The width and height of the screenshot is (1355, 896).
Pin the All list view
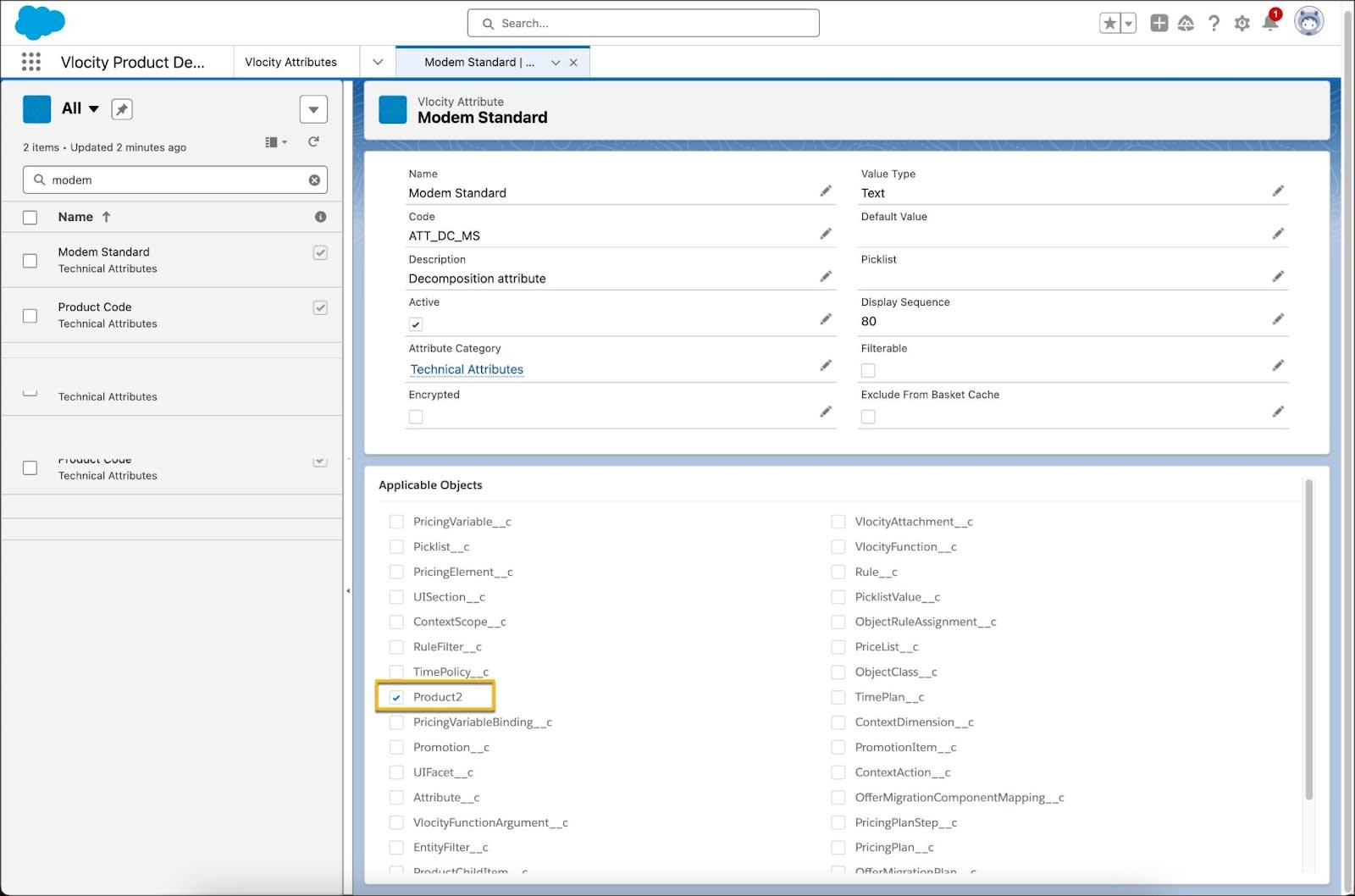tap(122, 109)
